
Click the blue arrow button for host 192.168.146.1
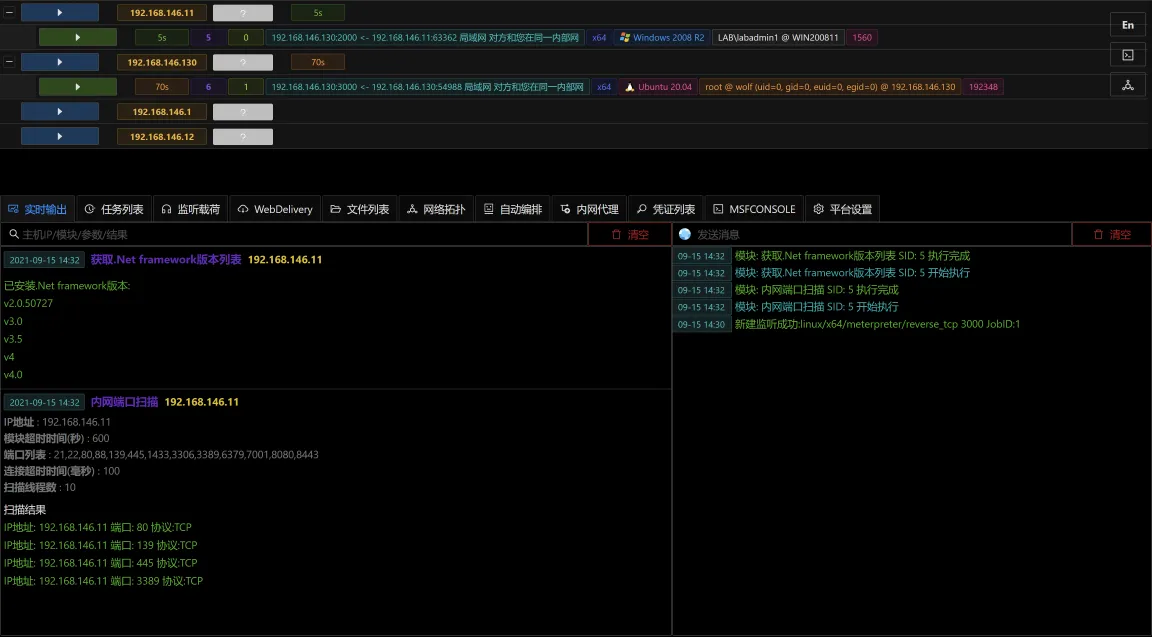tap(60, 112)
